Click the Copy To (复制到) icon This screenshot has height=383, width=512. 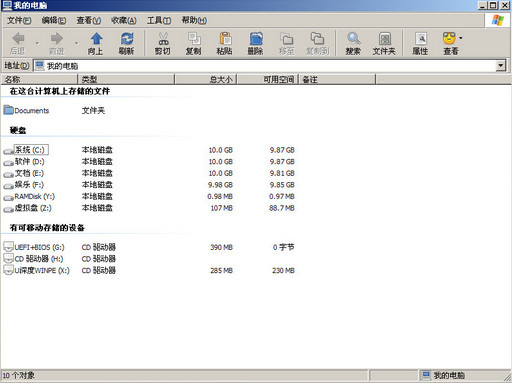click(x=317, y=39)
